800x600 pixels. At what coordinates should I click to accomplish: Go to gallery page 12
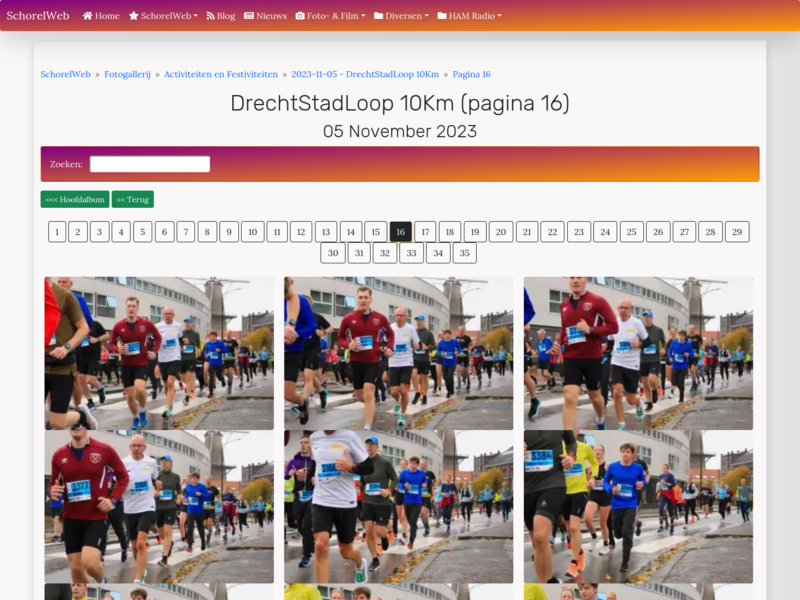pyautogui.click(x=301, y=232)
